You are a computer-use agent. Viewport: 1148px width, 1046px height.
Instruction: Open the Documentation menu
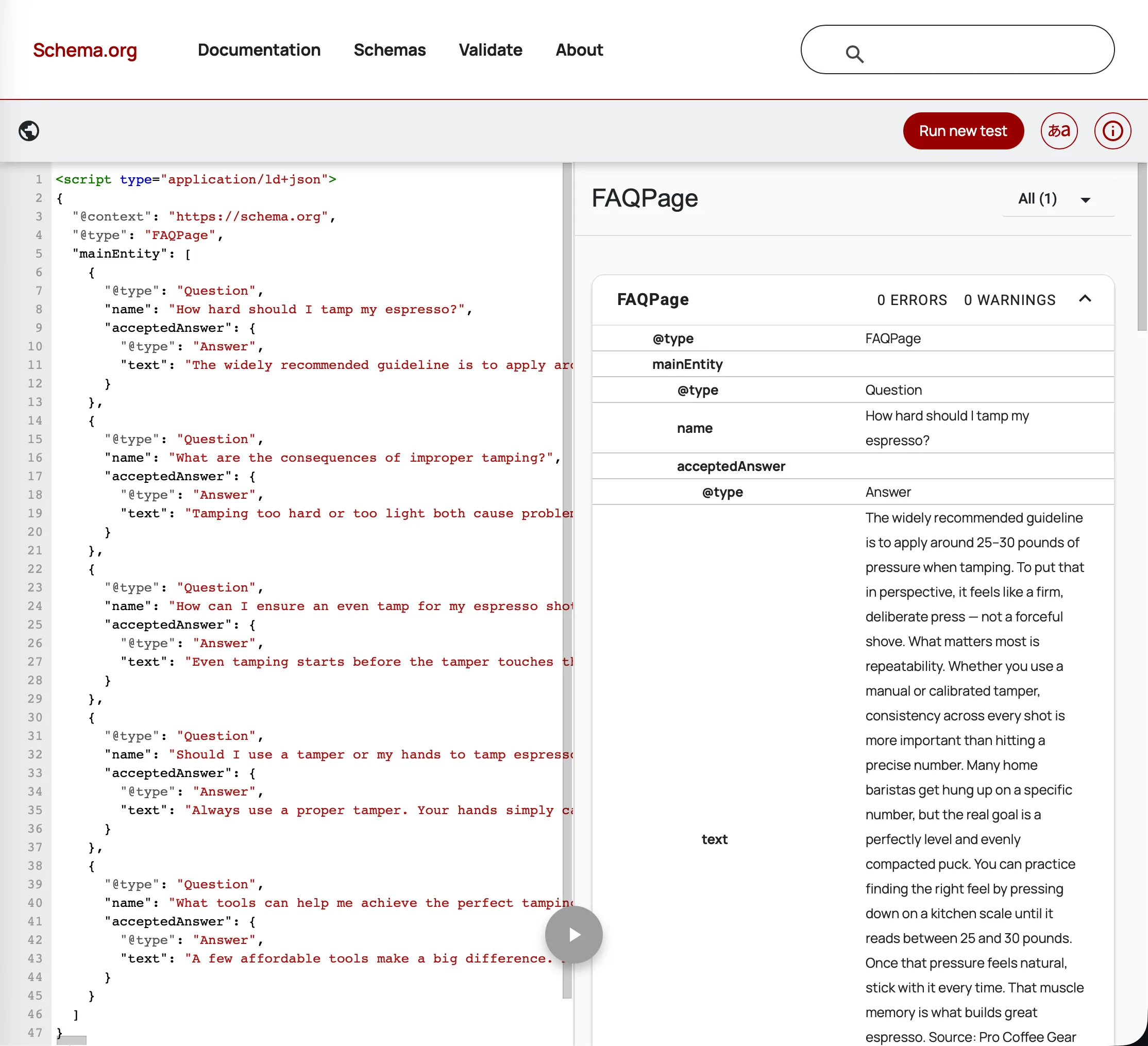click(x=259, y=50)
